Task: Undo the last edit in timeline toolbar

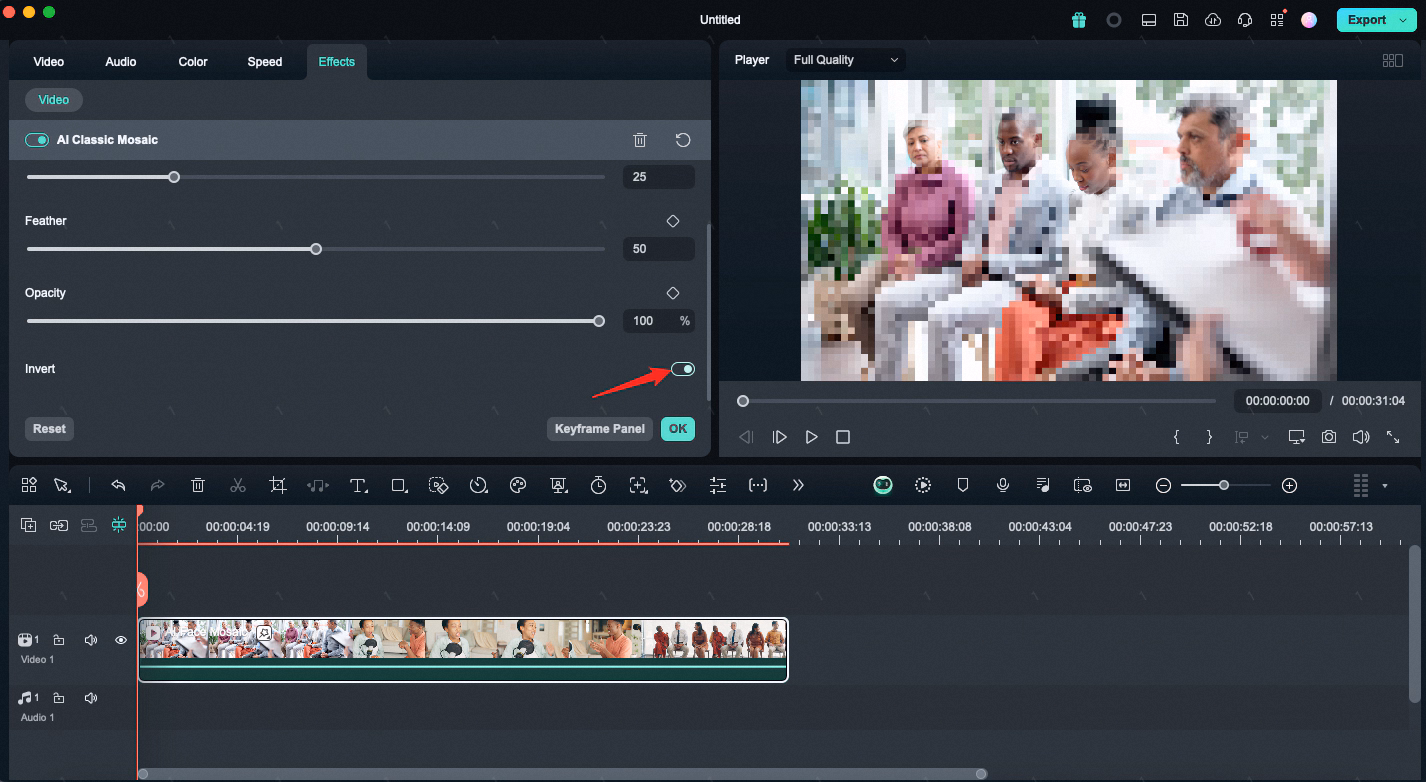Action: coord(118,485)
